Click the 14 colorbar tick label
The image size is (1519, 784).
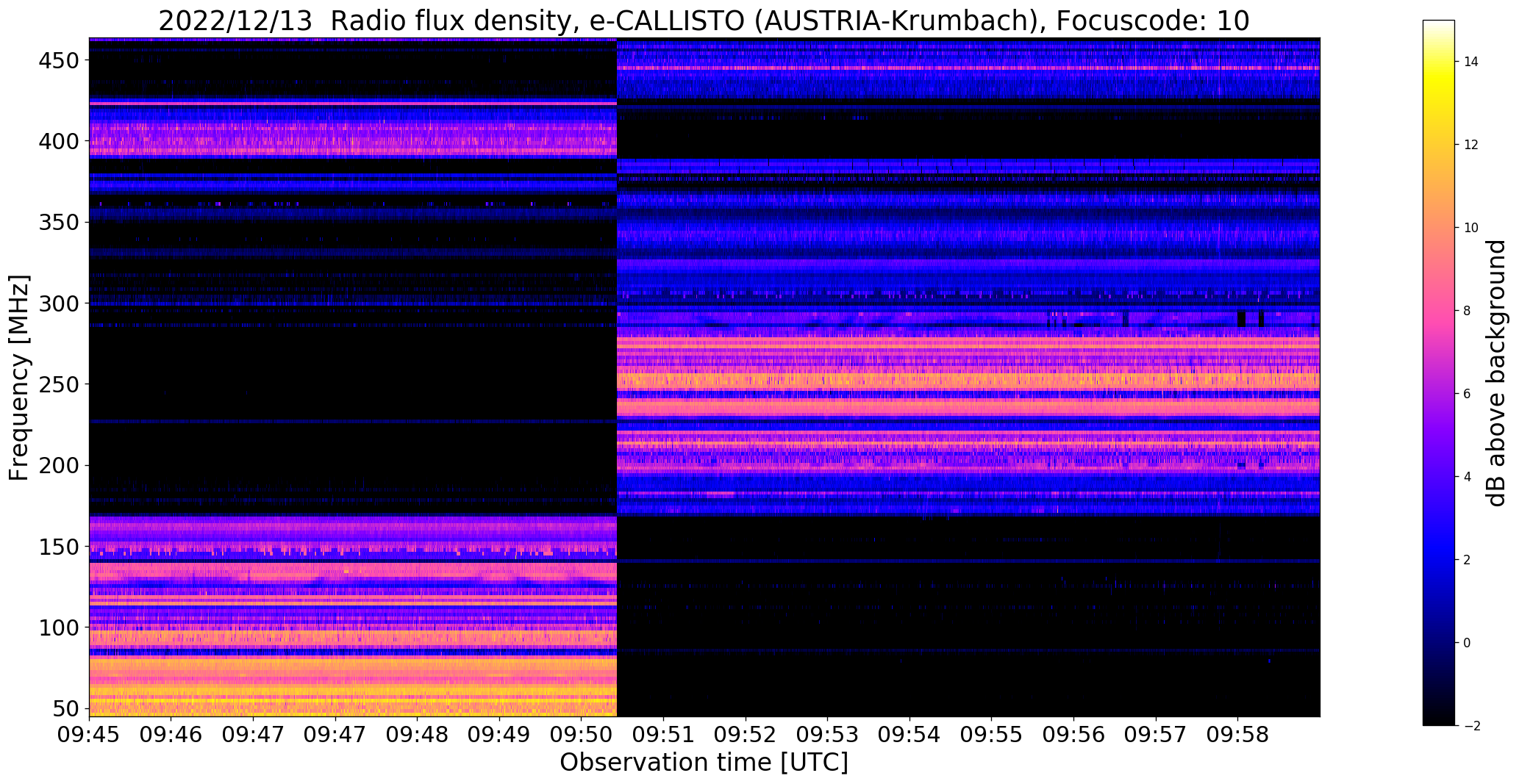click(1470, 62)
